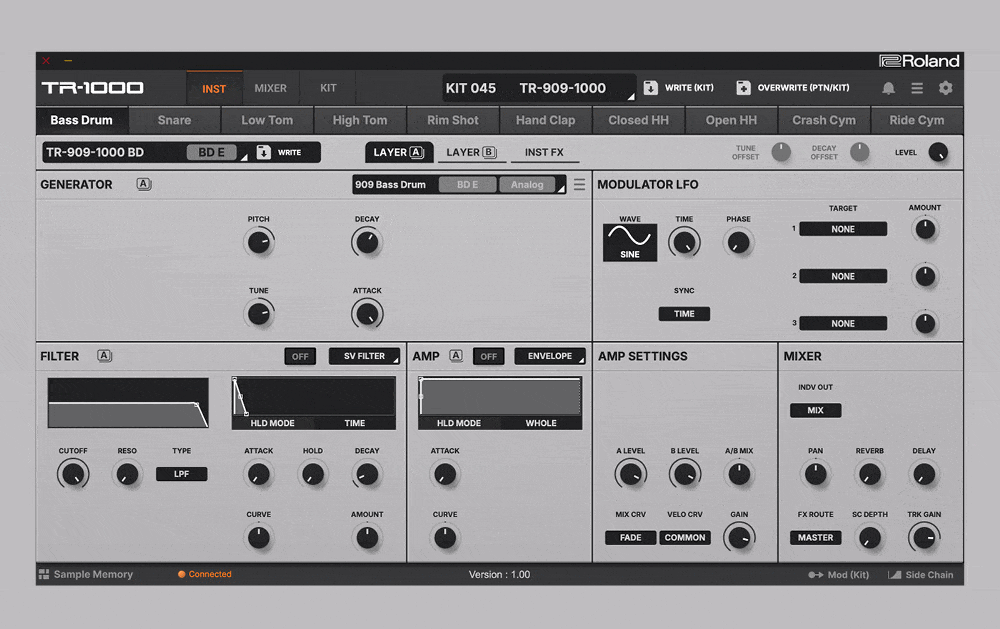Open the settings gear icon
This screenshot has width=1000, height=629.
(x=945, y=88)
